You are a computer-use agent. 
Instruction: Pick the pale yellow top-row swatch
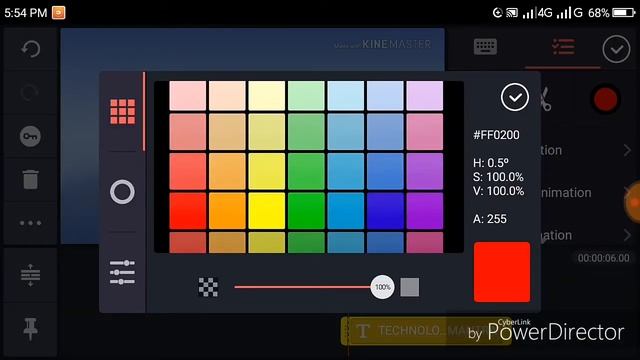267,96
